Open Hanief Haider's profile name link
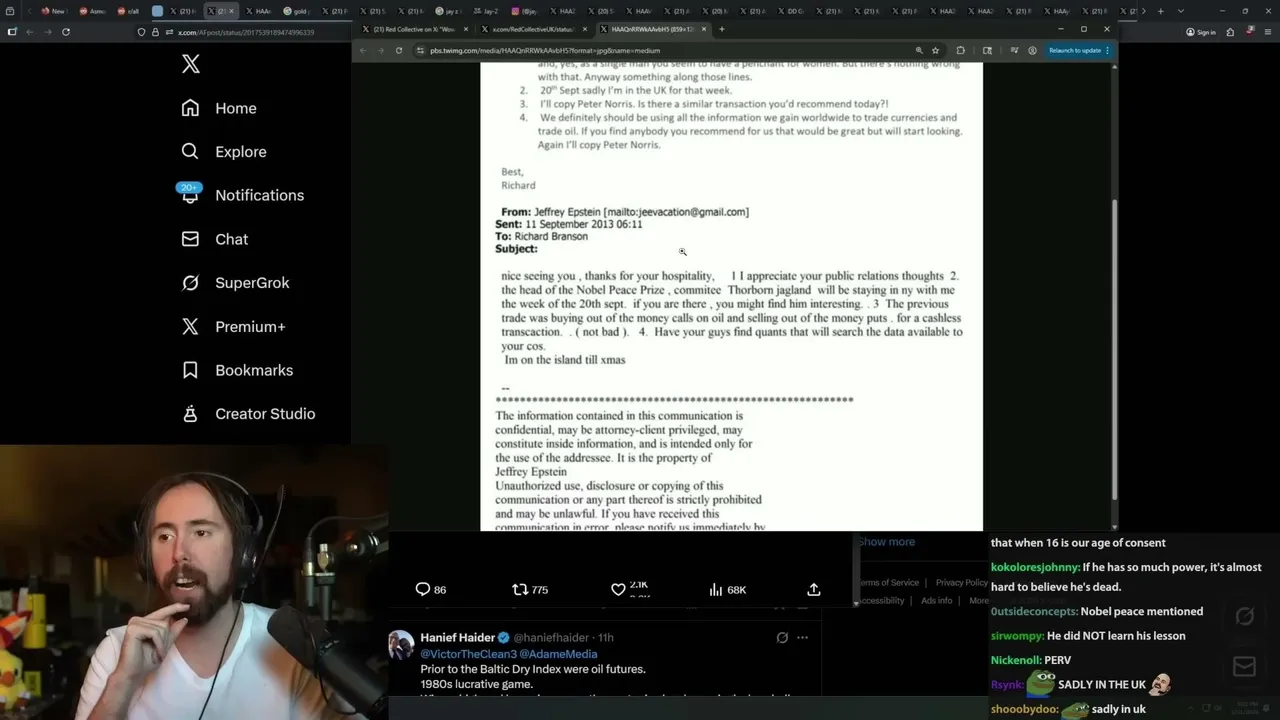Screen dimensions: 1280x720 457,637
